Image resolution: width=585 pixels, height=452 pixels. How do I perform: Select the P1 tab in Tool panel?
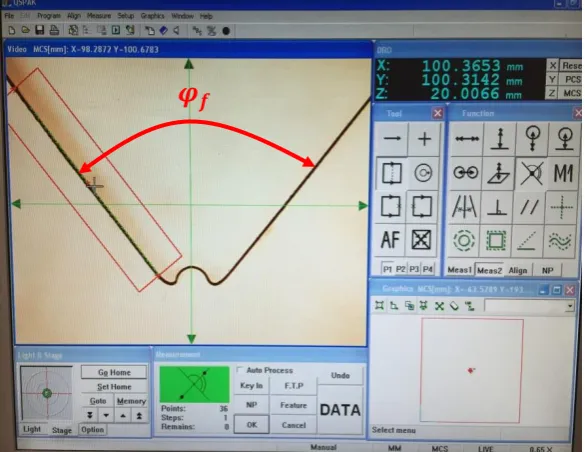pos(387,269)
